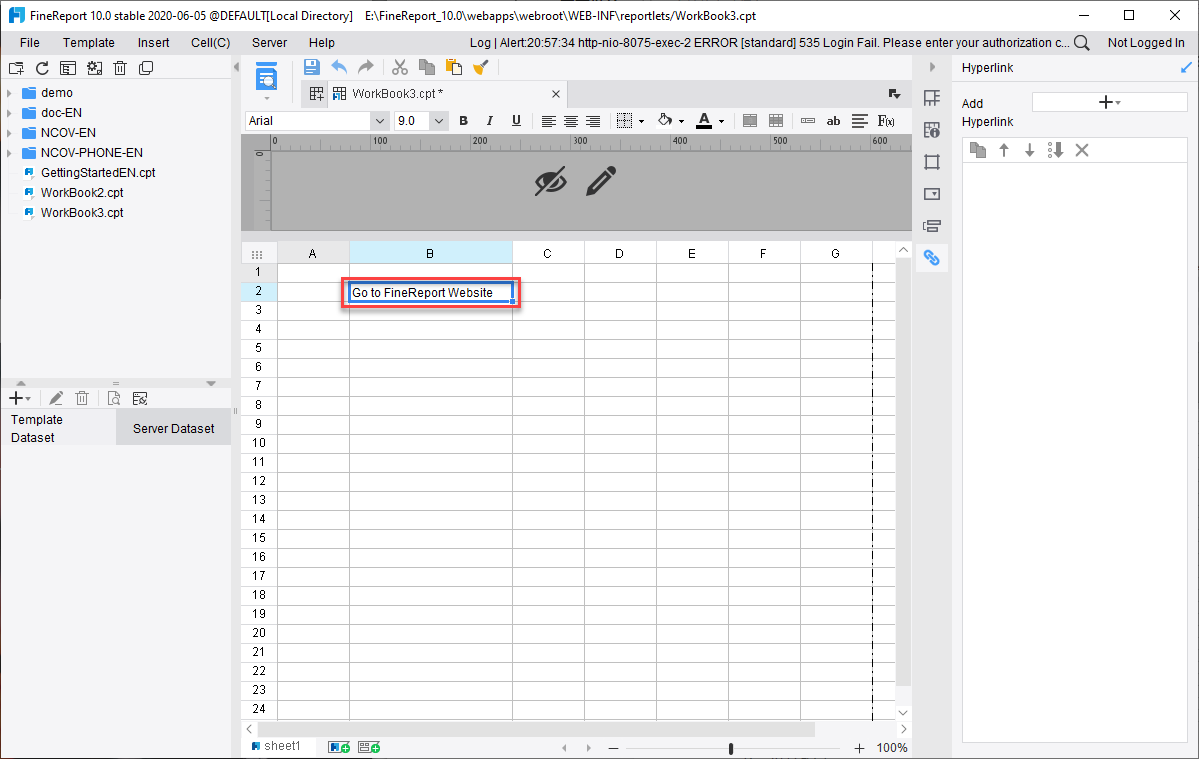
Task: Click the Insert Text ab icon on toolbar
Action: coord(833,120)
